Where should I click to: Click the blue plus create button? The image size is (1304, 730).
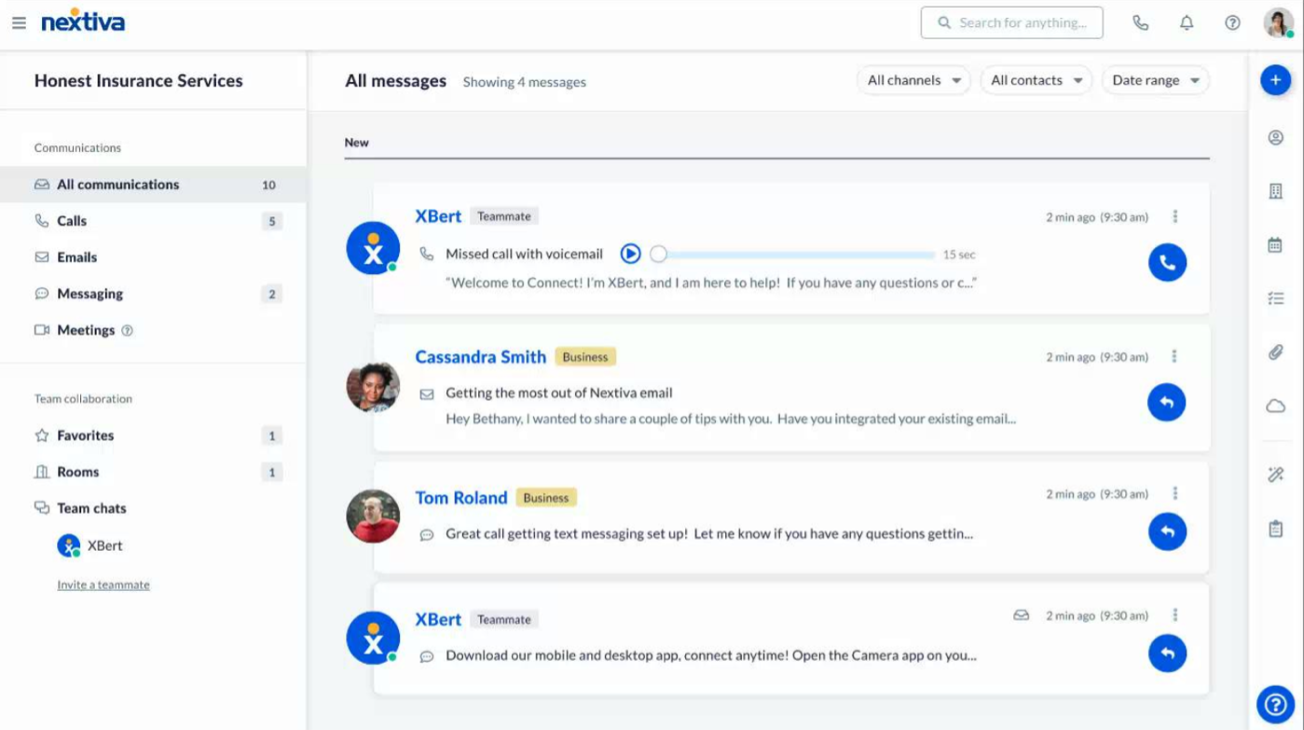pos(1276,80)
